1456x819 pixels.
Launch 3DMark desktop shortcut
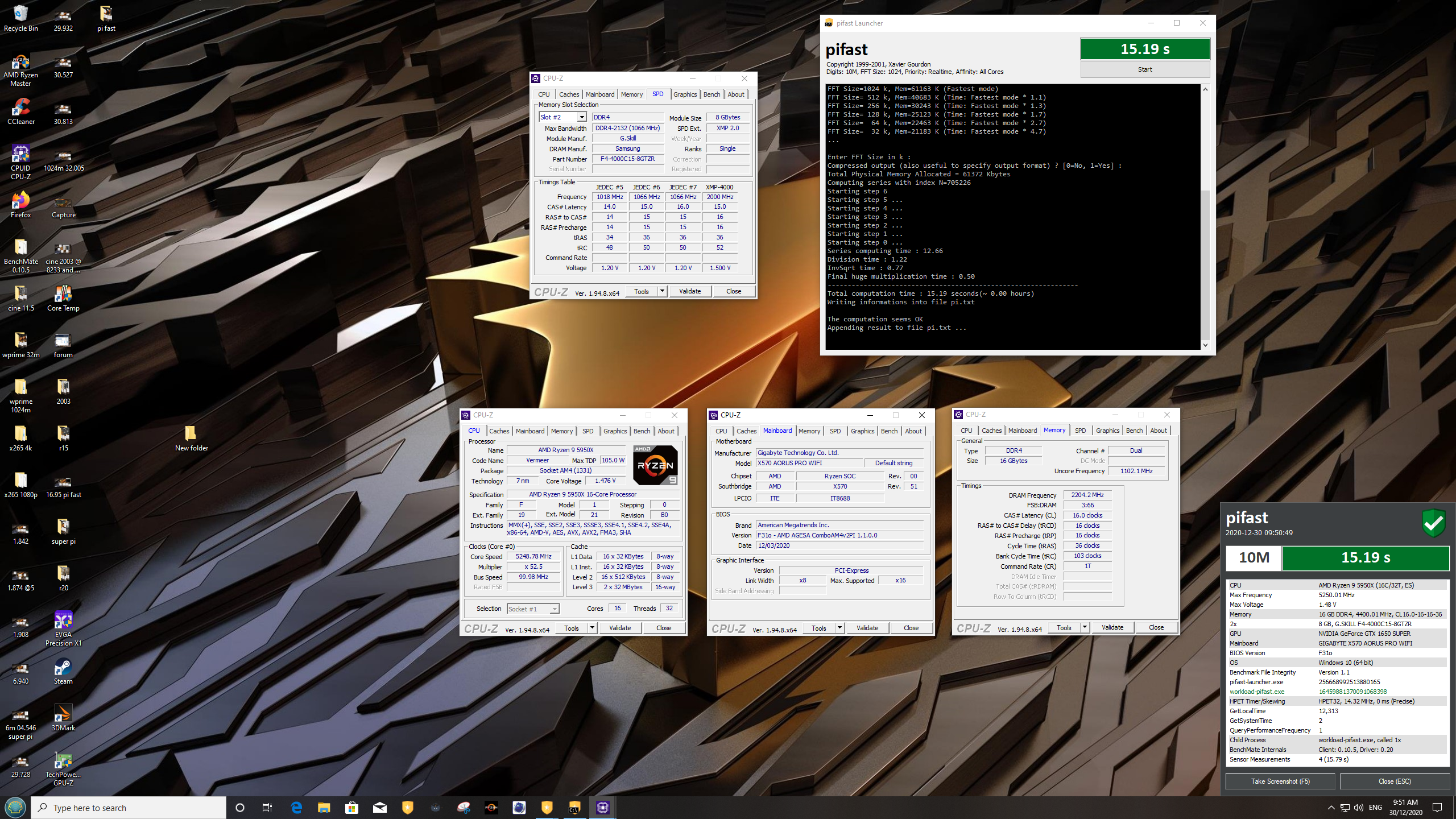click(x=63, y=718)
